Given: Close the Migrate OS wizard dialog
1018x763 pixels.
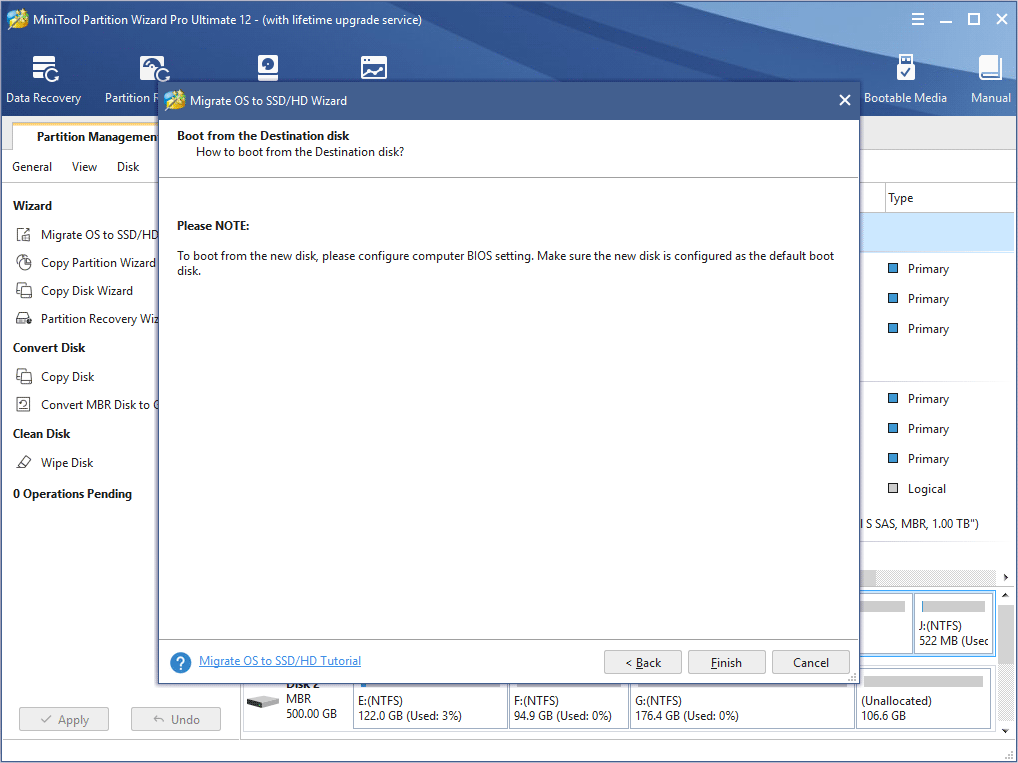Looking at the screenshot, I should point(844,100).
